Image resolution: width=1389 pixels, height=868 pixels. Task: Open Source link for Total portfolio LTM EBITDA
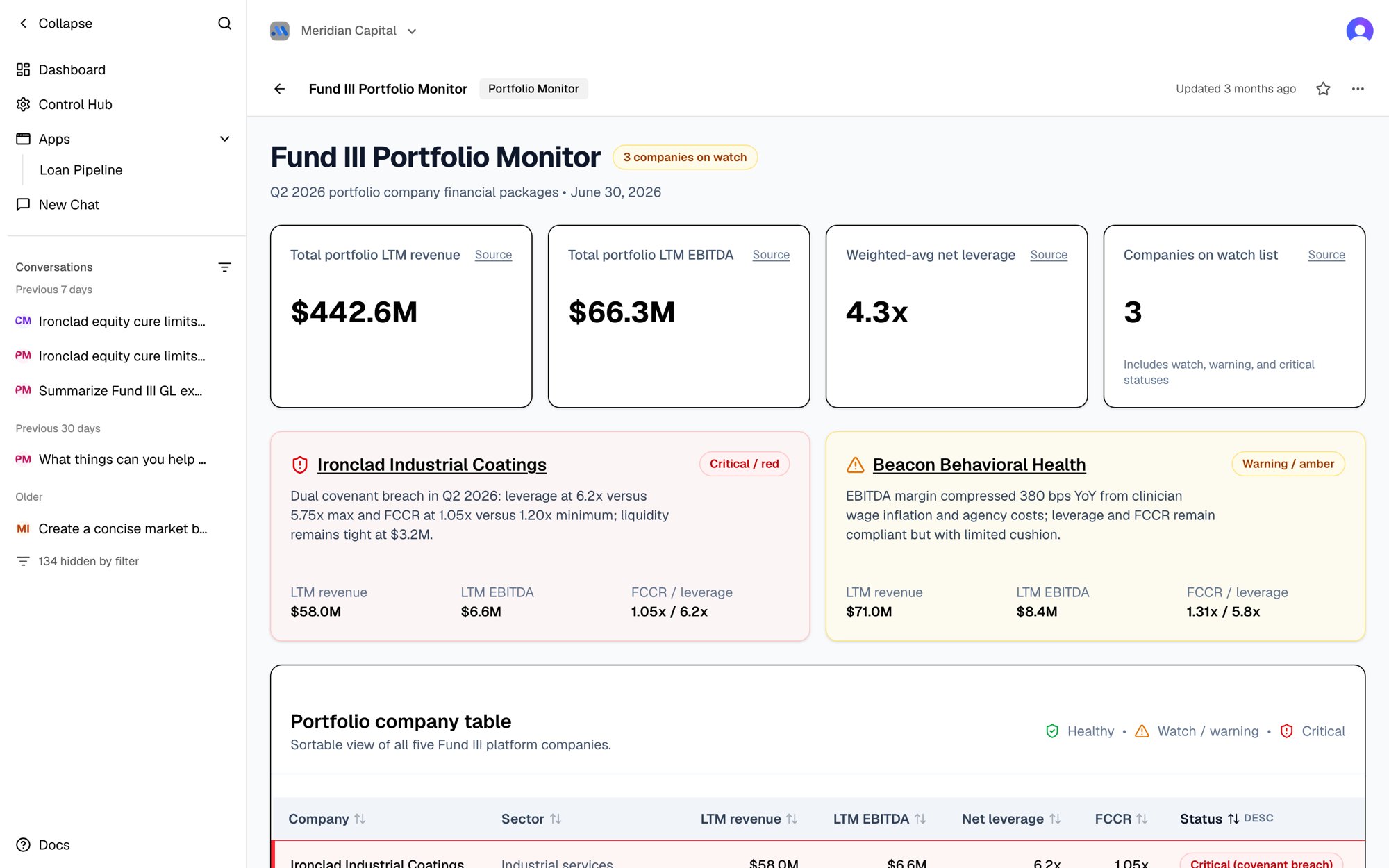pos(771,255)
